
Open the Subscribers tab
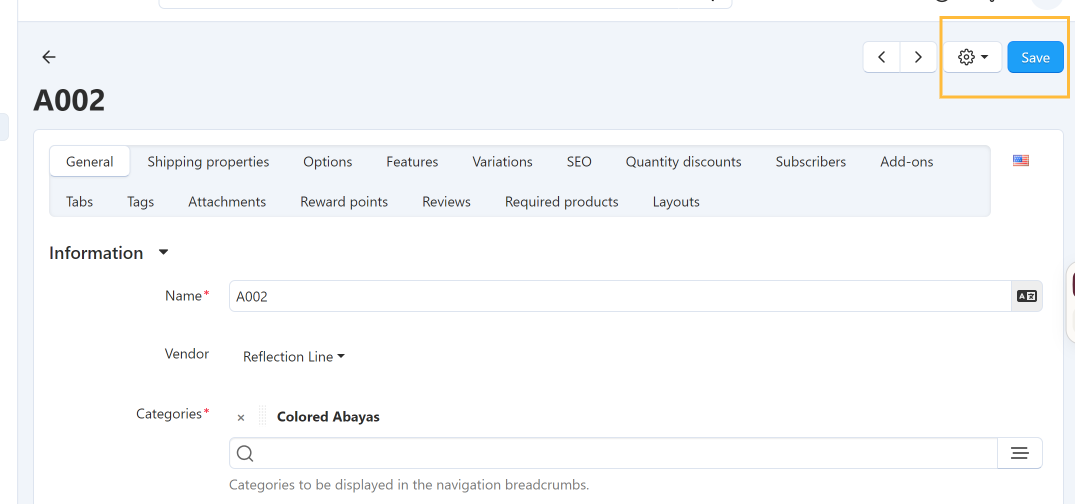(x=811, y=162)
